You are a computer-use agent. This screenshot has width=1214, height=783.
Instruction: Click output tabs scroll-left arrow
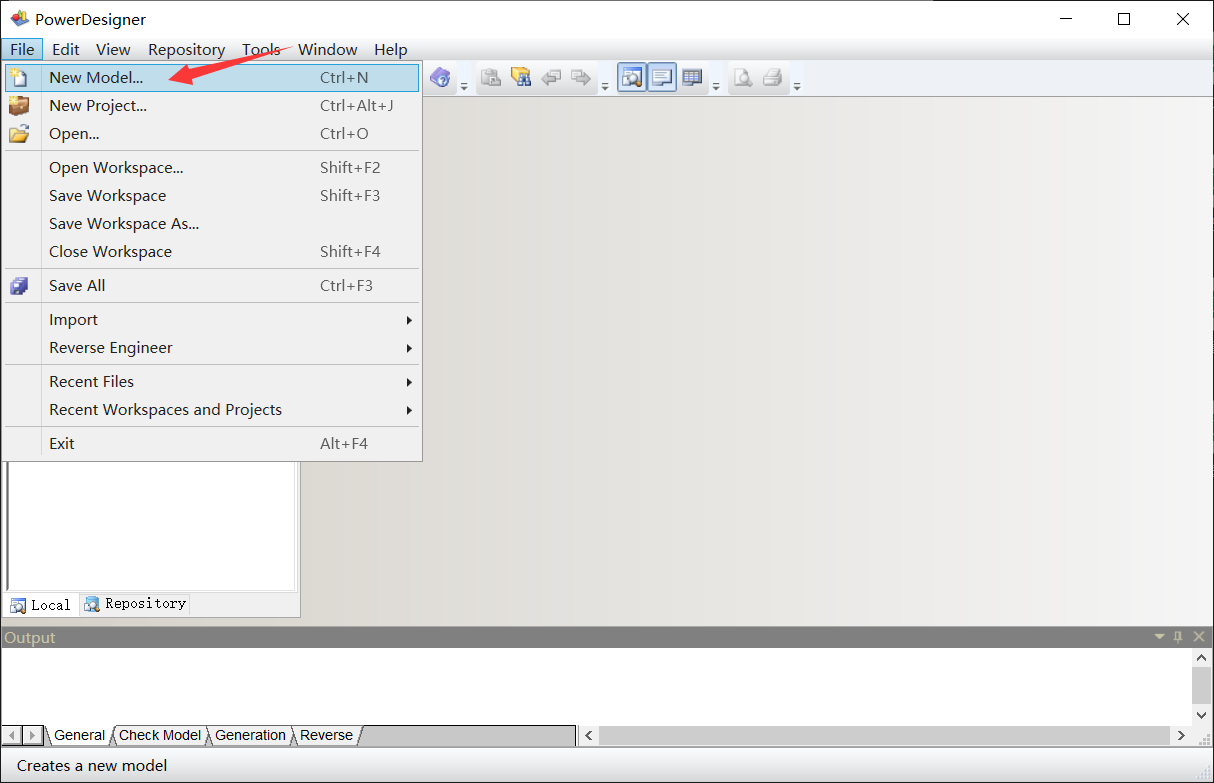[x=12, y=735]
